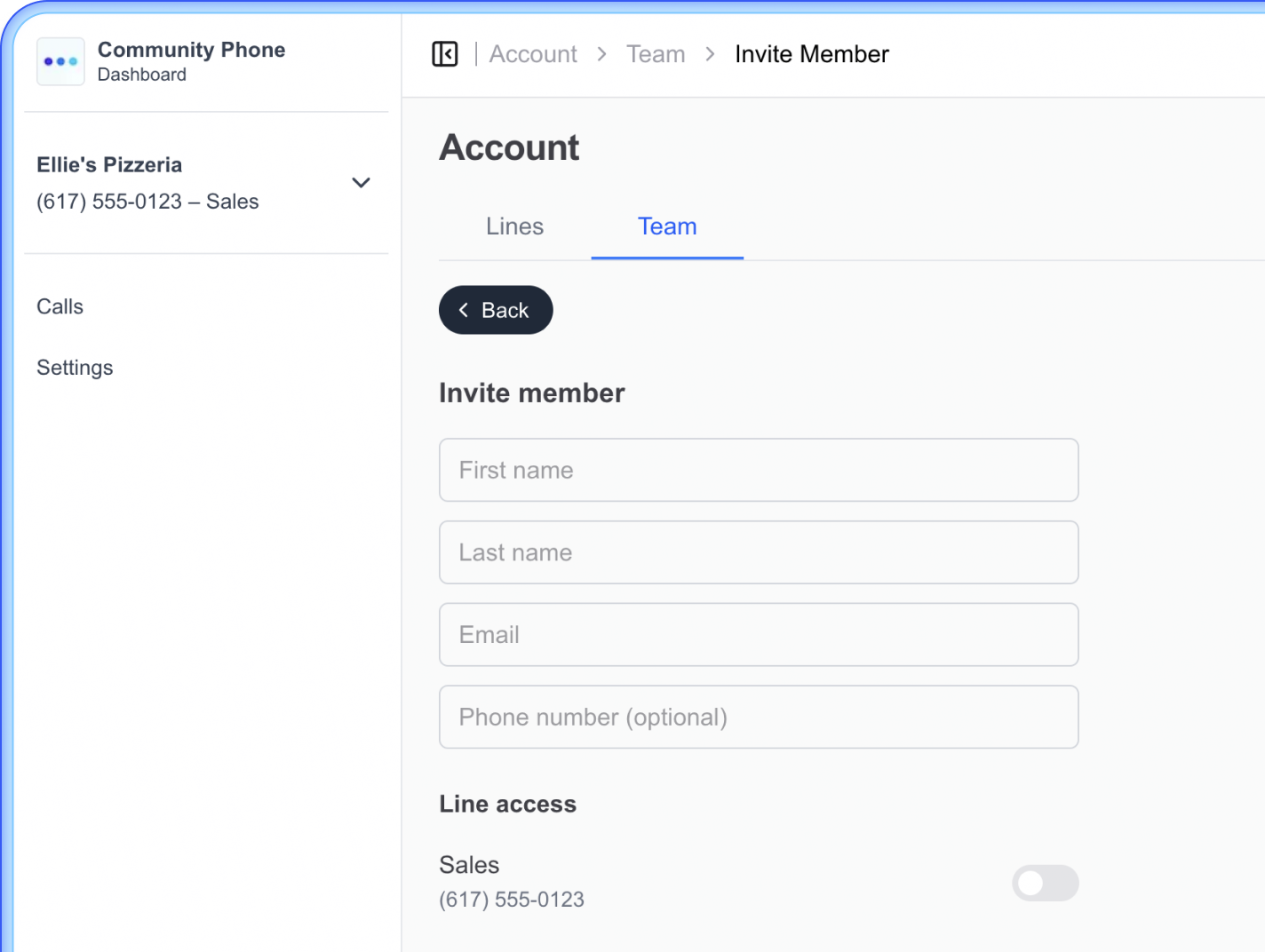Select the Team tab

[667, 226]
